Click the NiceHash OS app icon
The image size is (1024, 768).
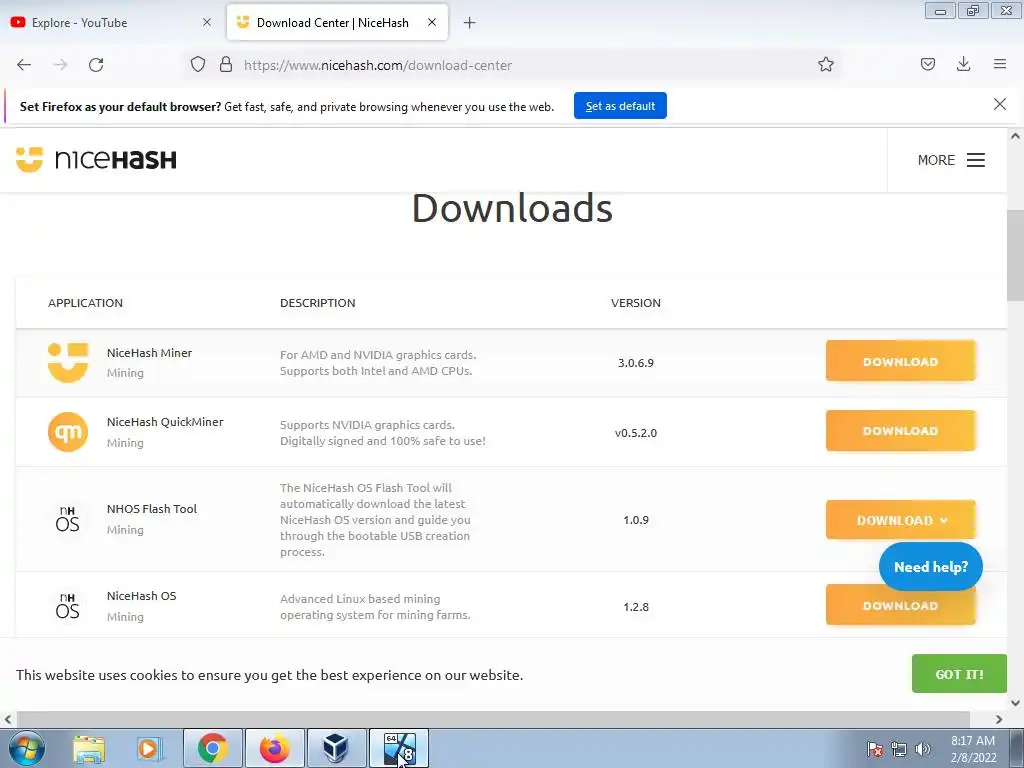pos(68,606)
